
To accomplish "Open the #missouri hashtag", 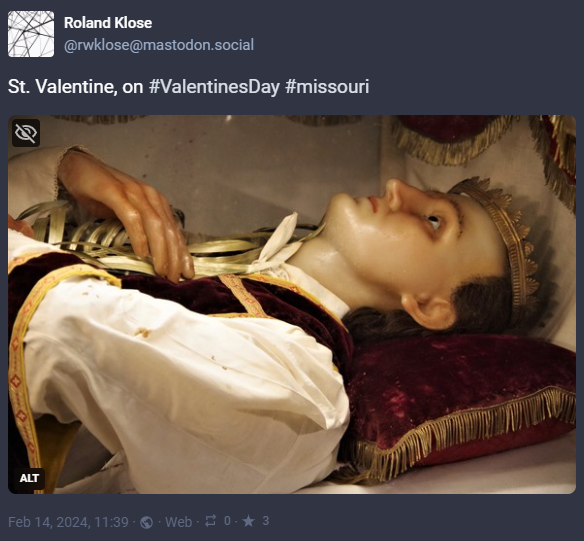I will click(x=327, y=87).
